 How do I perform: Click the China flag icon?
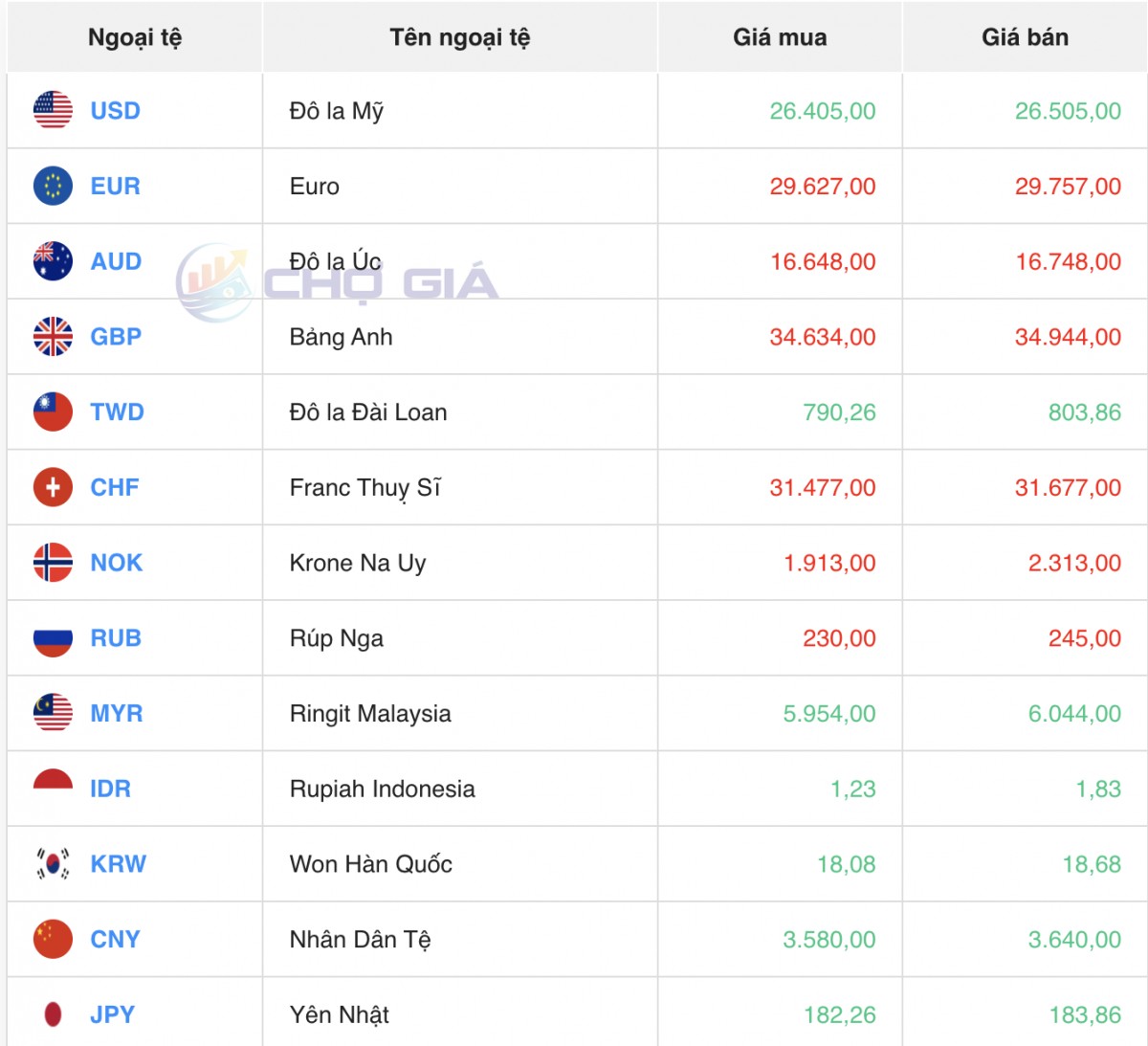pyautogui.click(x=53, y=939)
